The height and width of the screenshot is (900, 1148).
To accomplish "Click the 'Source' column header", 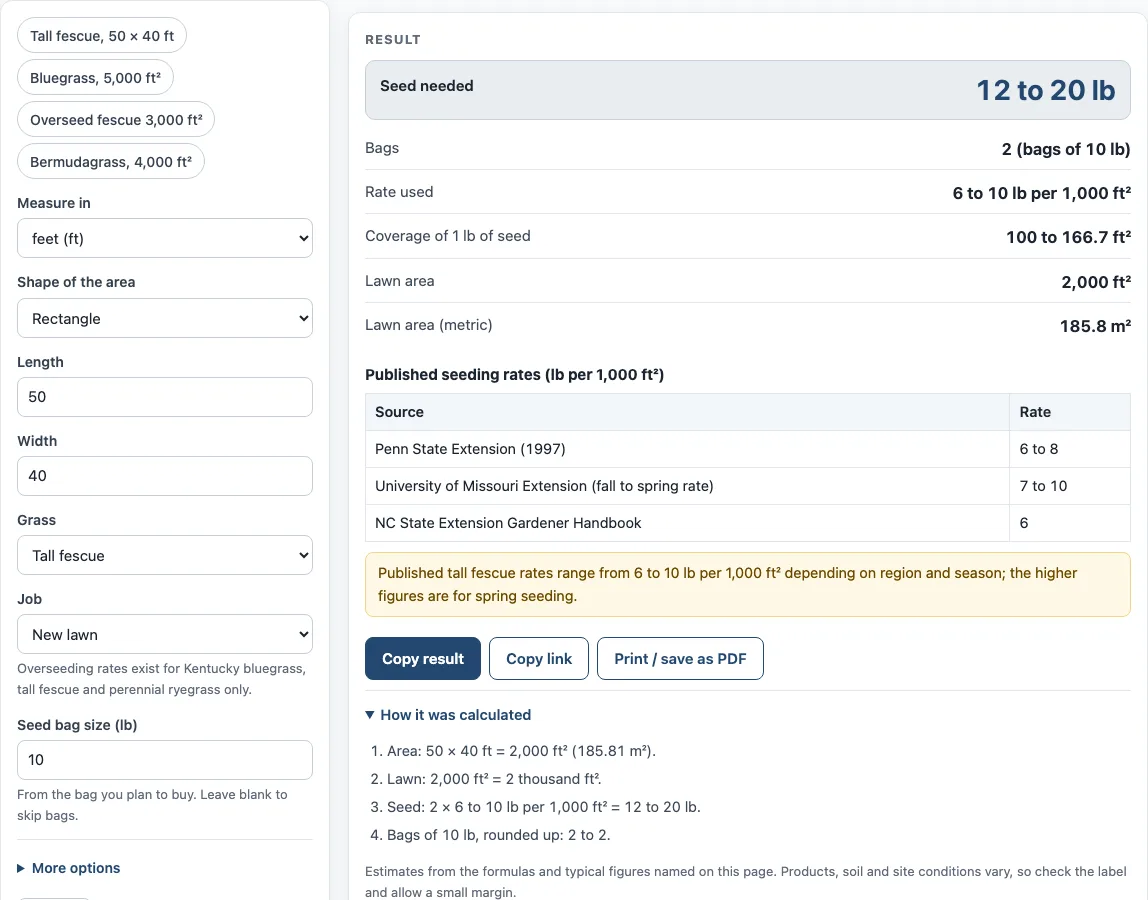I will coord(687,412).
